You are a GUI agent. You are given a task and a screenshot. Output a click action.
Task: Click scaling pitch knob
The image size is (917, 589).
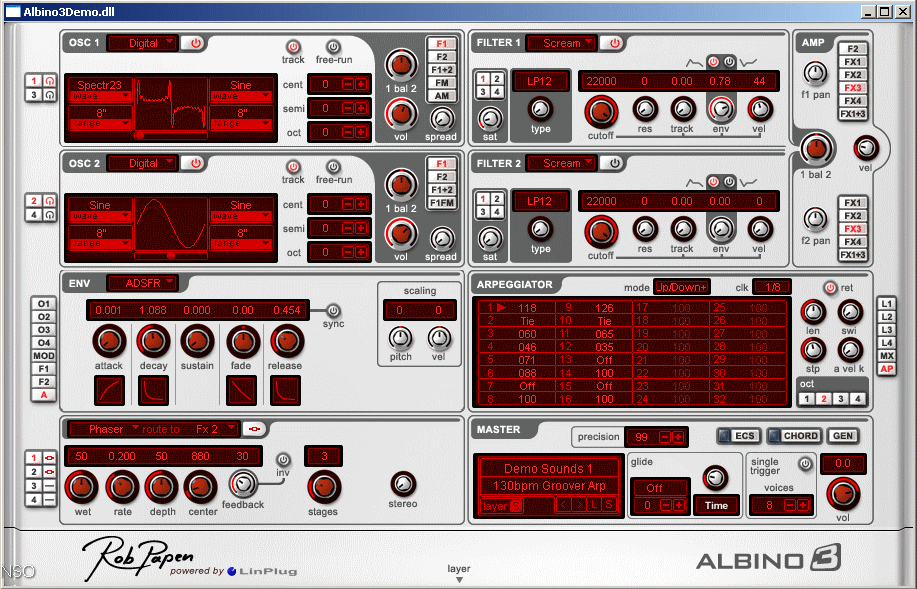click(x=400, y=337)
